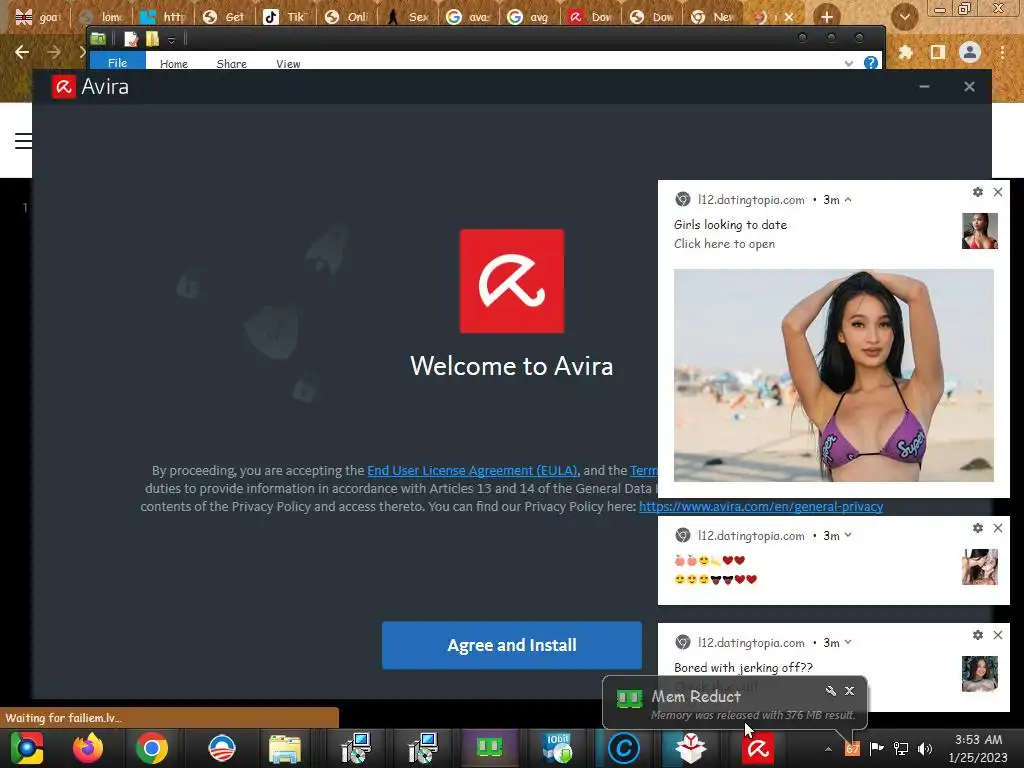Open the Chrome tab search dropdown
This screenshot has width=1024, height=768.
pyautogui.click(x=904, y=17)
